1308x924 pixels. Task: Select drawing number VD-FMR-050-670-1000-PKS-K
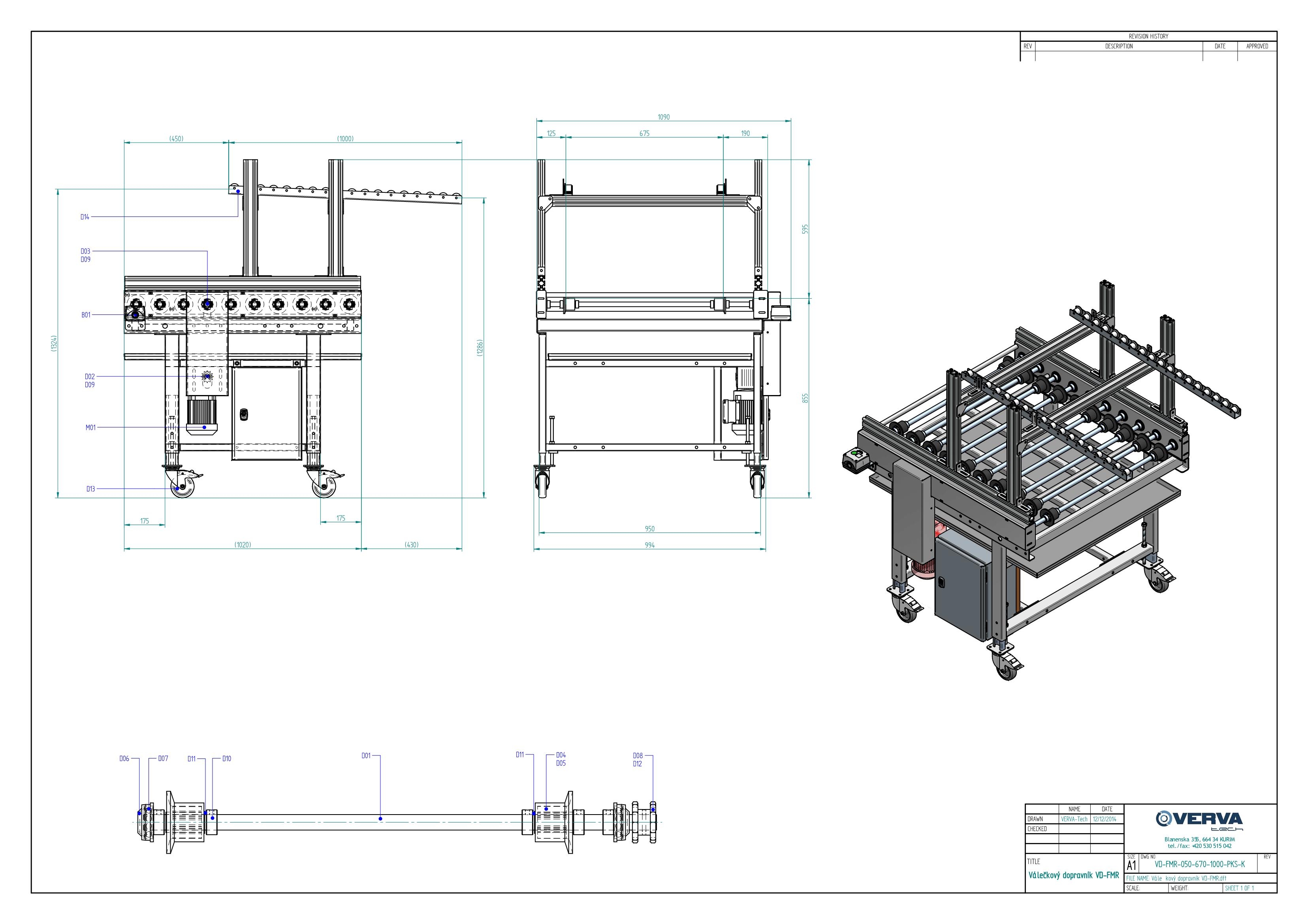(x=1200, y=864)
